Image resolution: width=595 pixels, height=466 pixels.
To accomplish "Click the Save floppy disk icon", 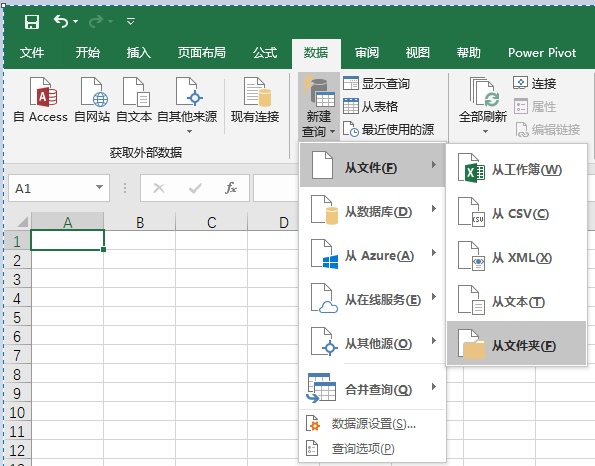I will 32,22.
